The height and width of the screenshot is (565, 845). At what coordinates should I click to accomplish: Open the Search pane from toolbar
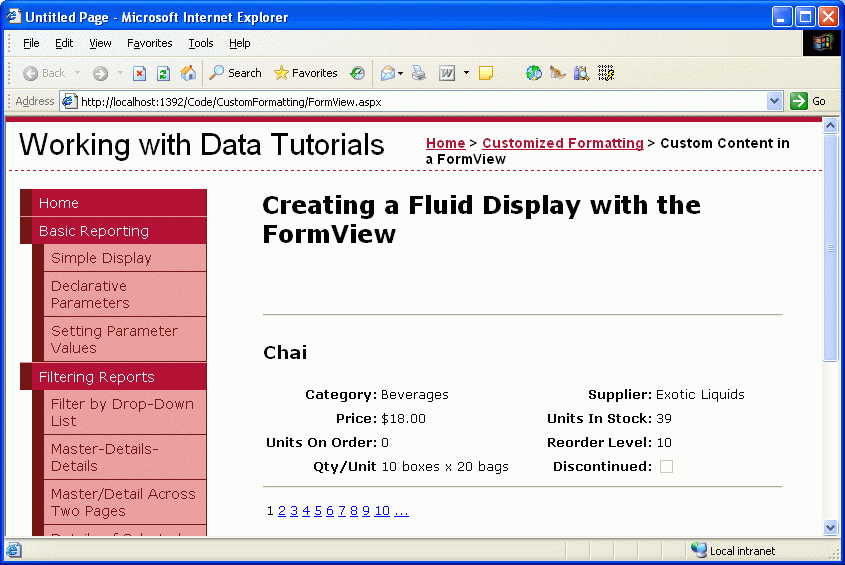pyautogui.click(x=235, y=73)
